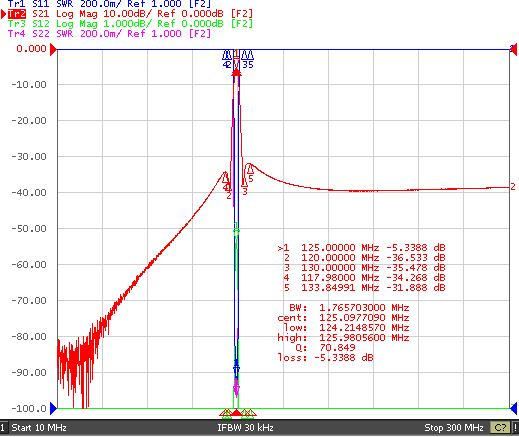Screen dimensions: 519x437
Task: Edit the Stop 300 MHz frequency field
Action: point(454,428)
